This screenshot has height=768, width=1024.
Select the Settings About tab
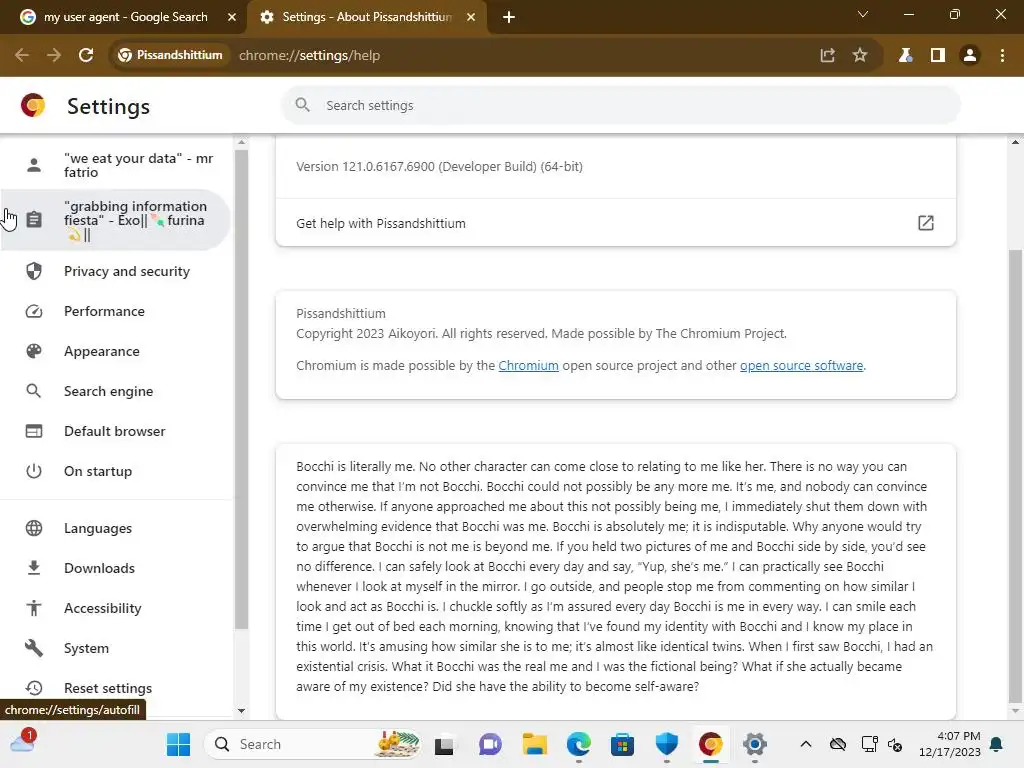click(366, 17)
